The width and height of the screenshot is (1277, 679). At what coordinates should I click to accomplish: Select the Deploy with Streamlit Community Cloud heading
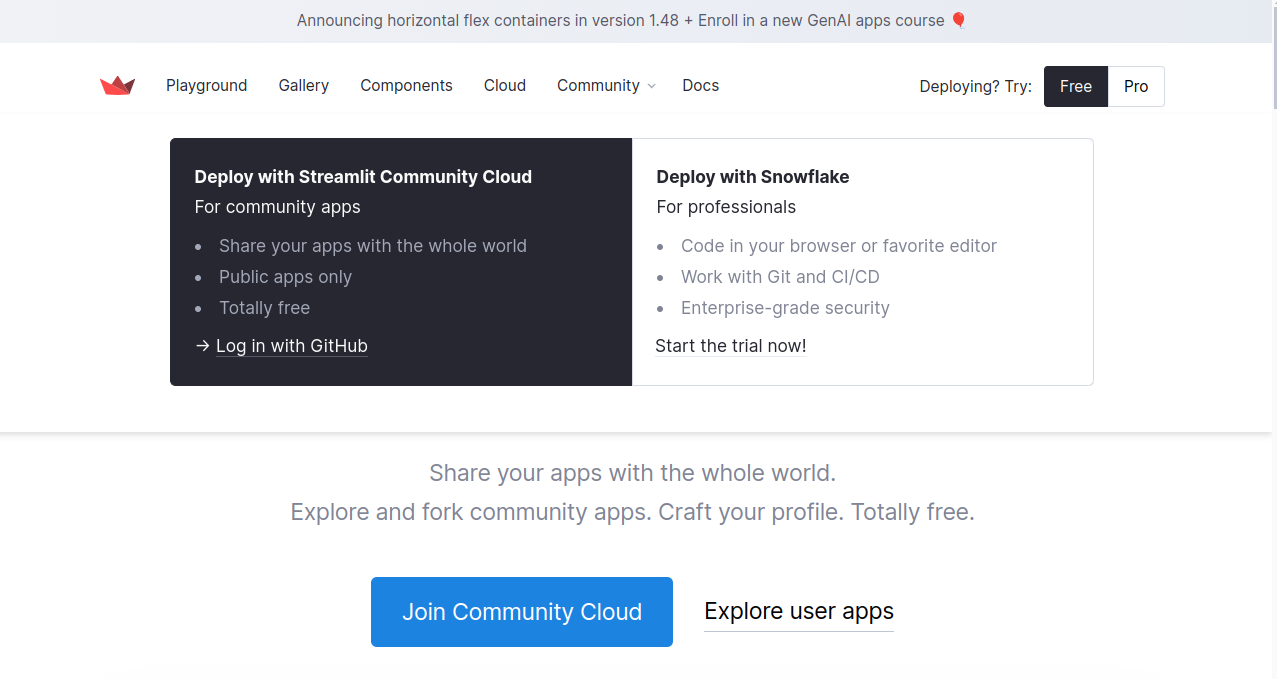363,177
